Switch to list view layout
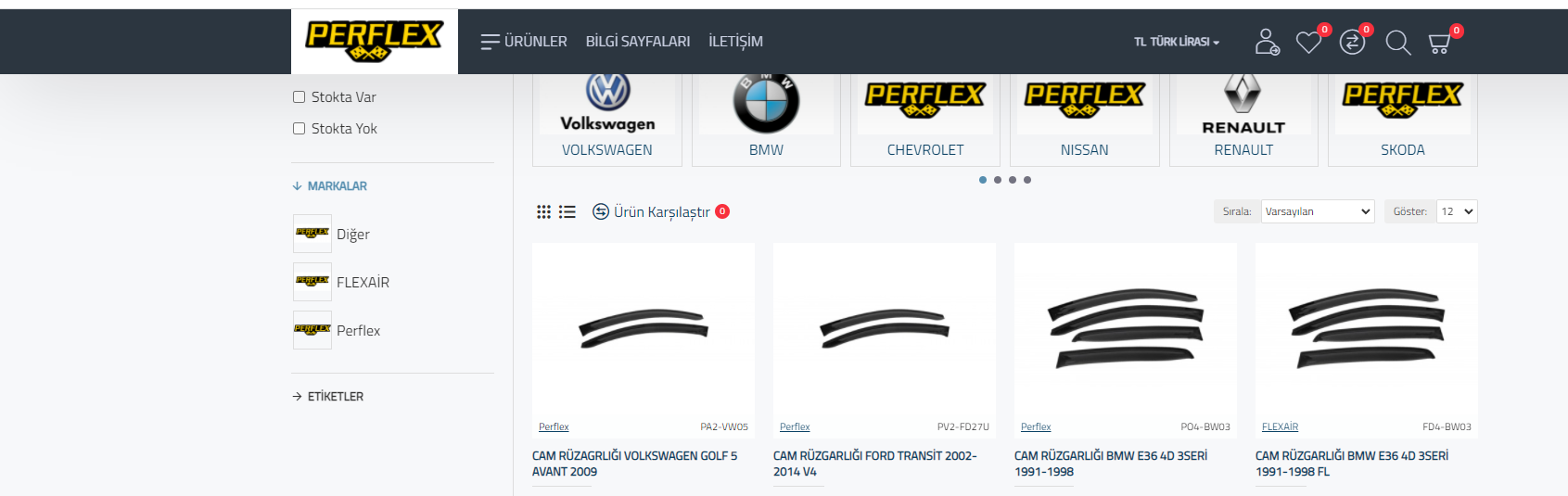The image size is (1568, 496). tap(567, 212)
